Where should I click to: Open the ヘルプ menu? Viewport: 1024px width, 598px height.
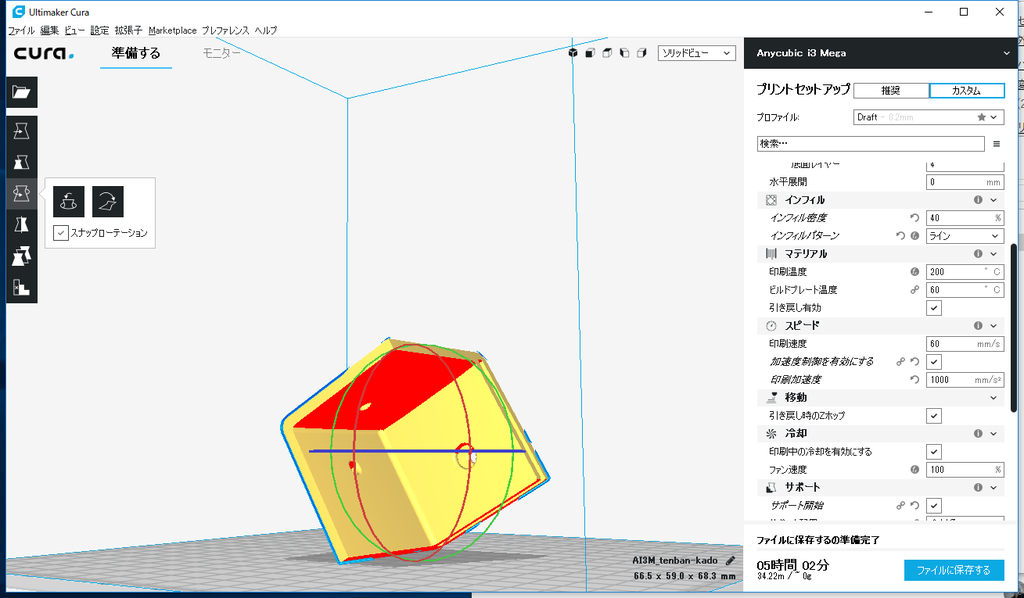click(x=266, y=30)
